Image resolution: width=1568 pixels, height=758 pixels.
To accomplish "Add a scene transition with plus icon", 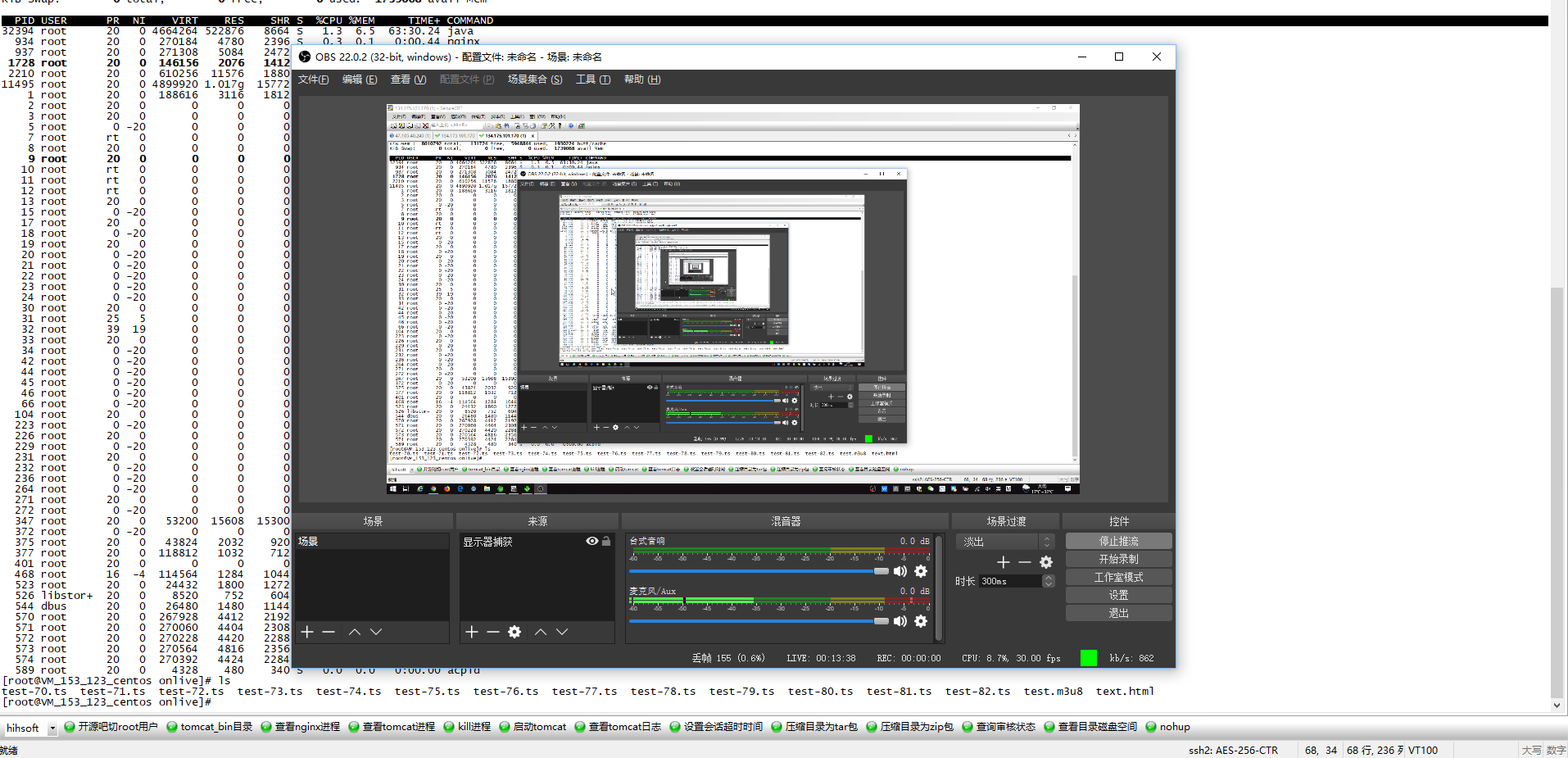I will click(x=1004, y=562).
